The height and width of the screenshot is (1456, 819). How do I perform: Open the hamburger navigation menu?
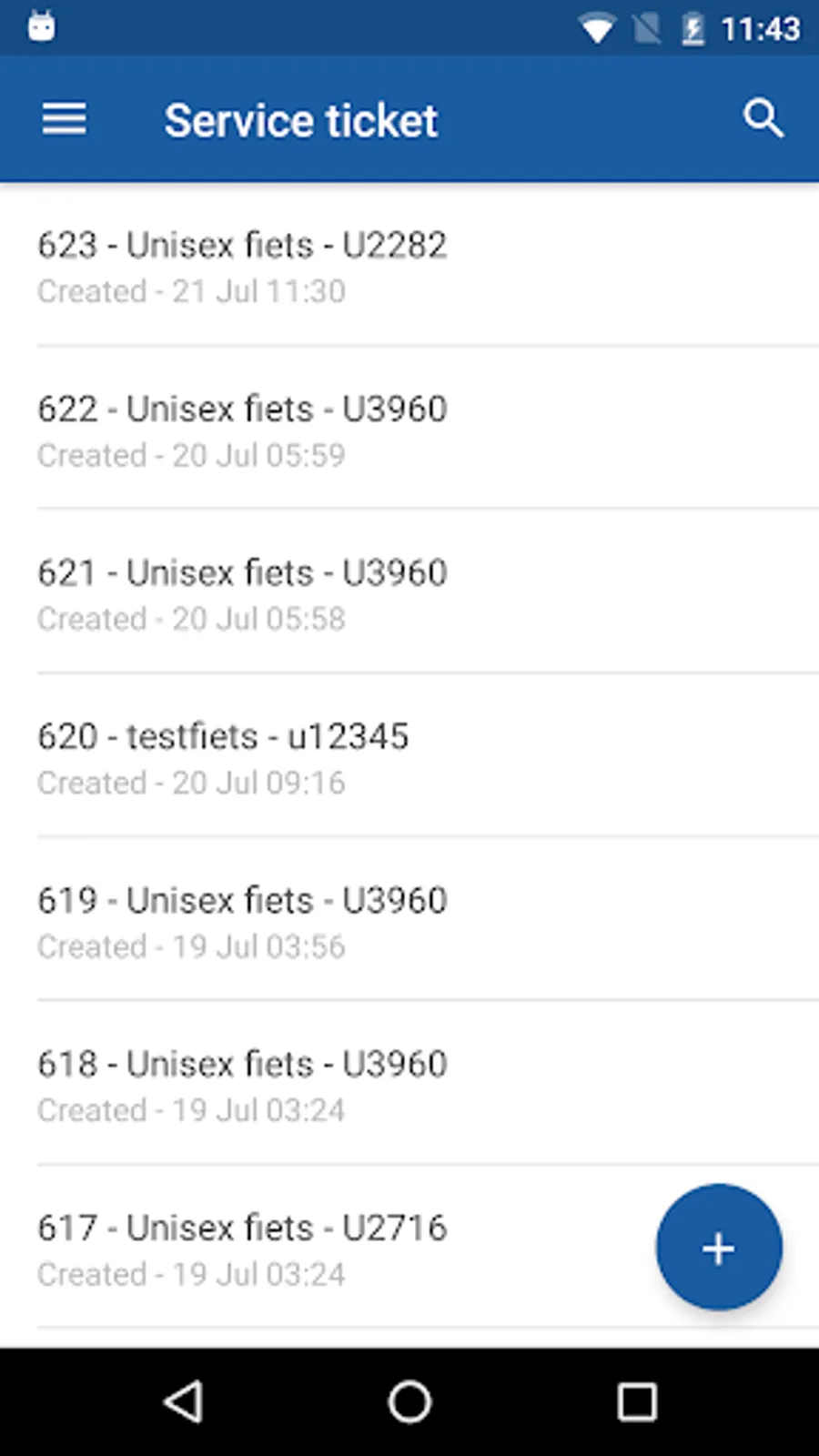(x=64, y=119)
